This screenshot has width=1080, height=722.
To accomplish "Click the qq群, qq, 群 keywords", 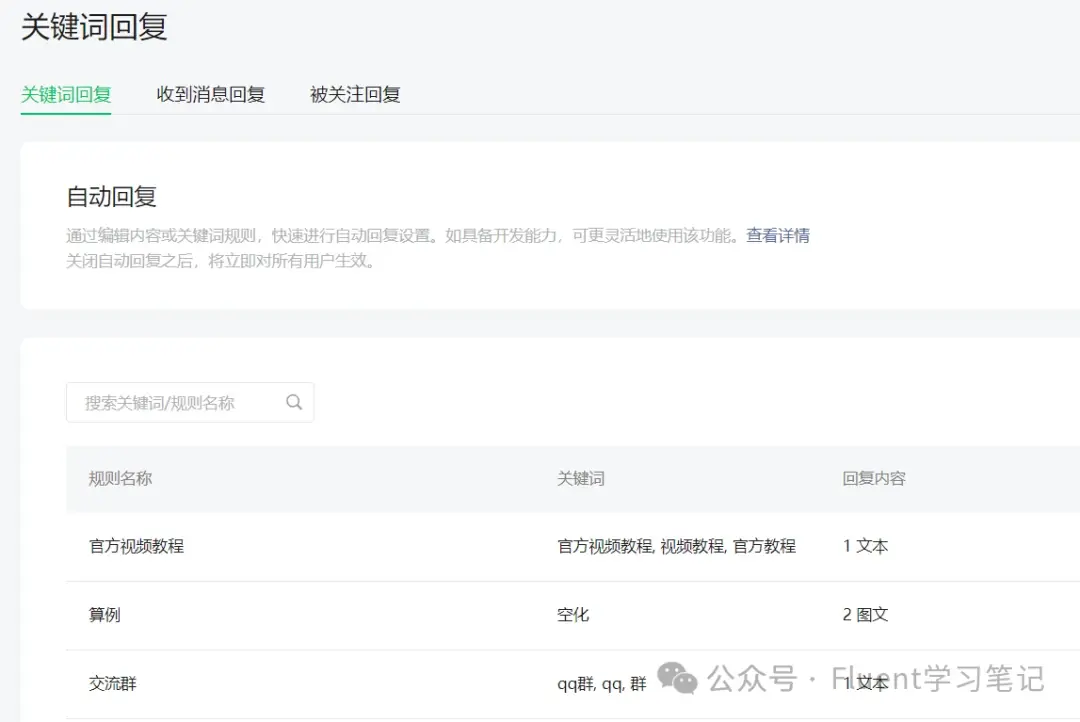I will coord(602,683).
